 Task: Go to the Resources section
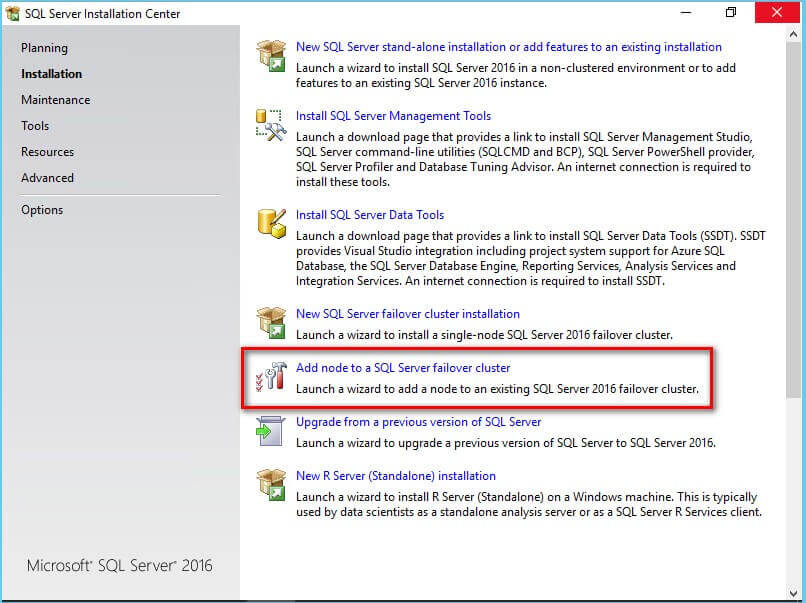[x=47, y=152]
